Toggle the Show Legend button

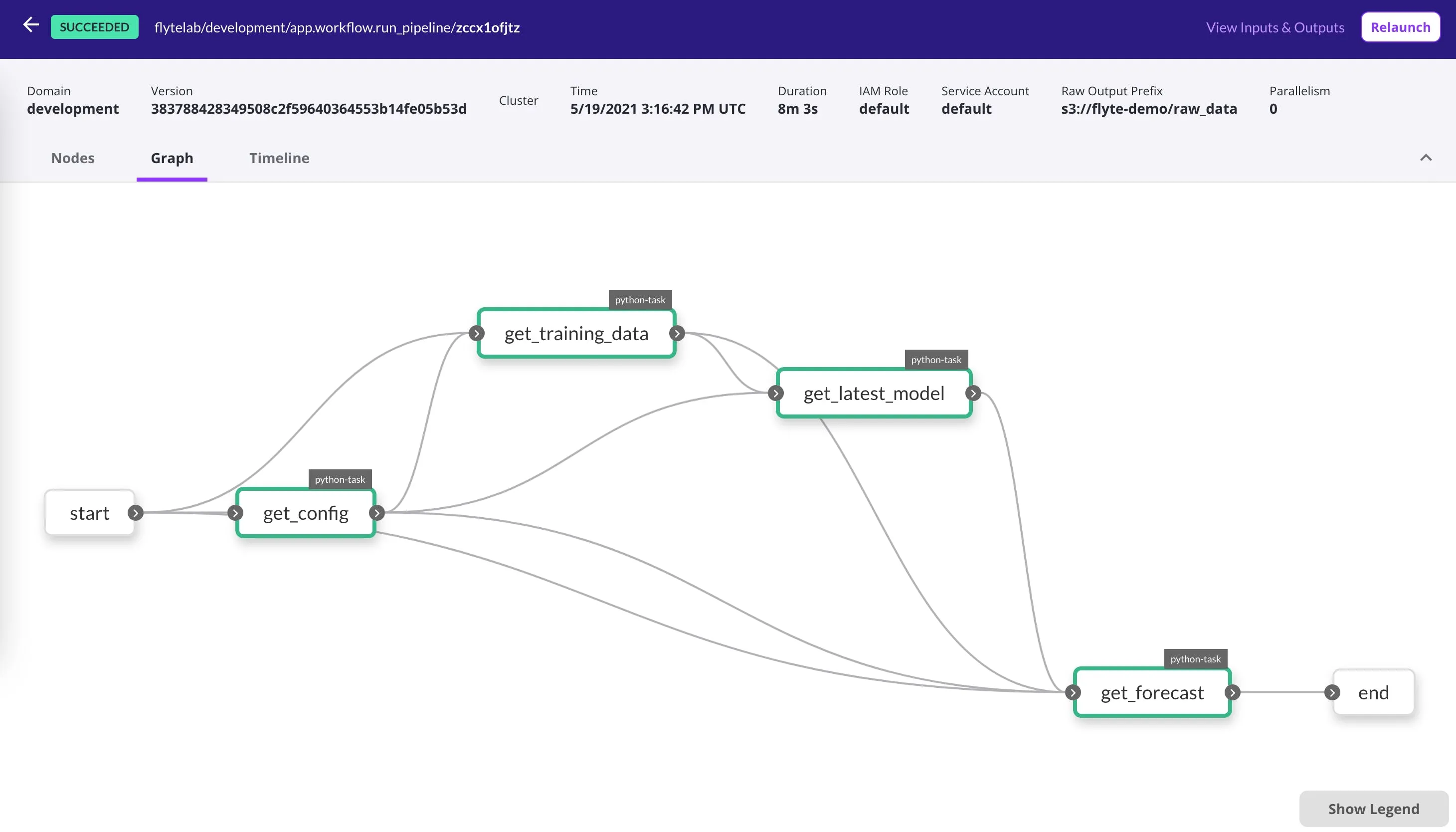pyautogui.click(x=1373, y=809)
